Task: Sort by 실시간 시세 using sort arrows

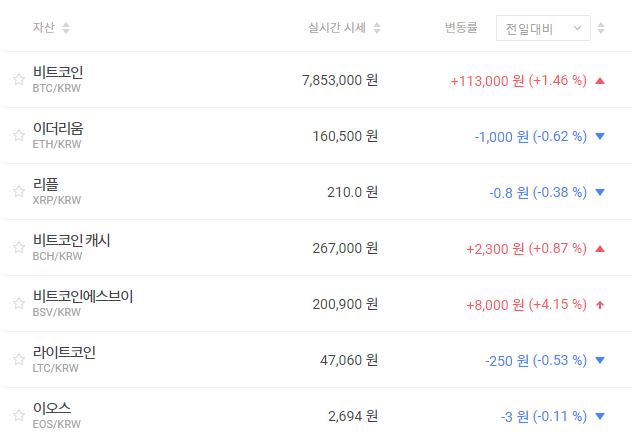Action: 377,28
